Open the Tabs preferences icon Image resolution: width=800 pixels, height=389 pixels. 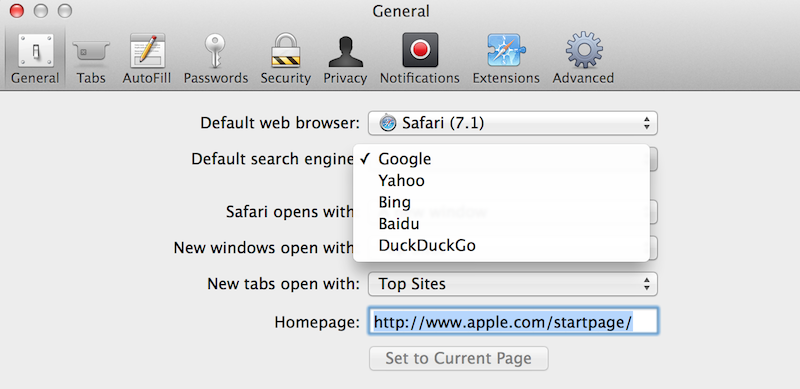(x=91, y=51)
